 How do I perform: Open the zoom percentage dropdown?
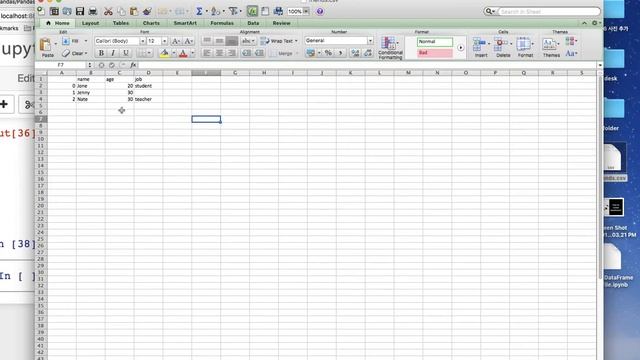(306, 11)
